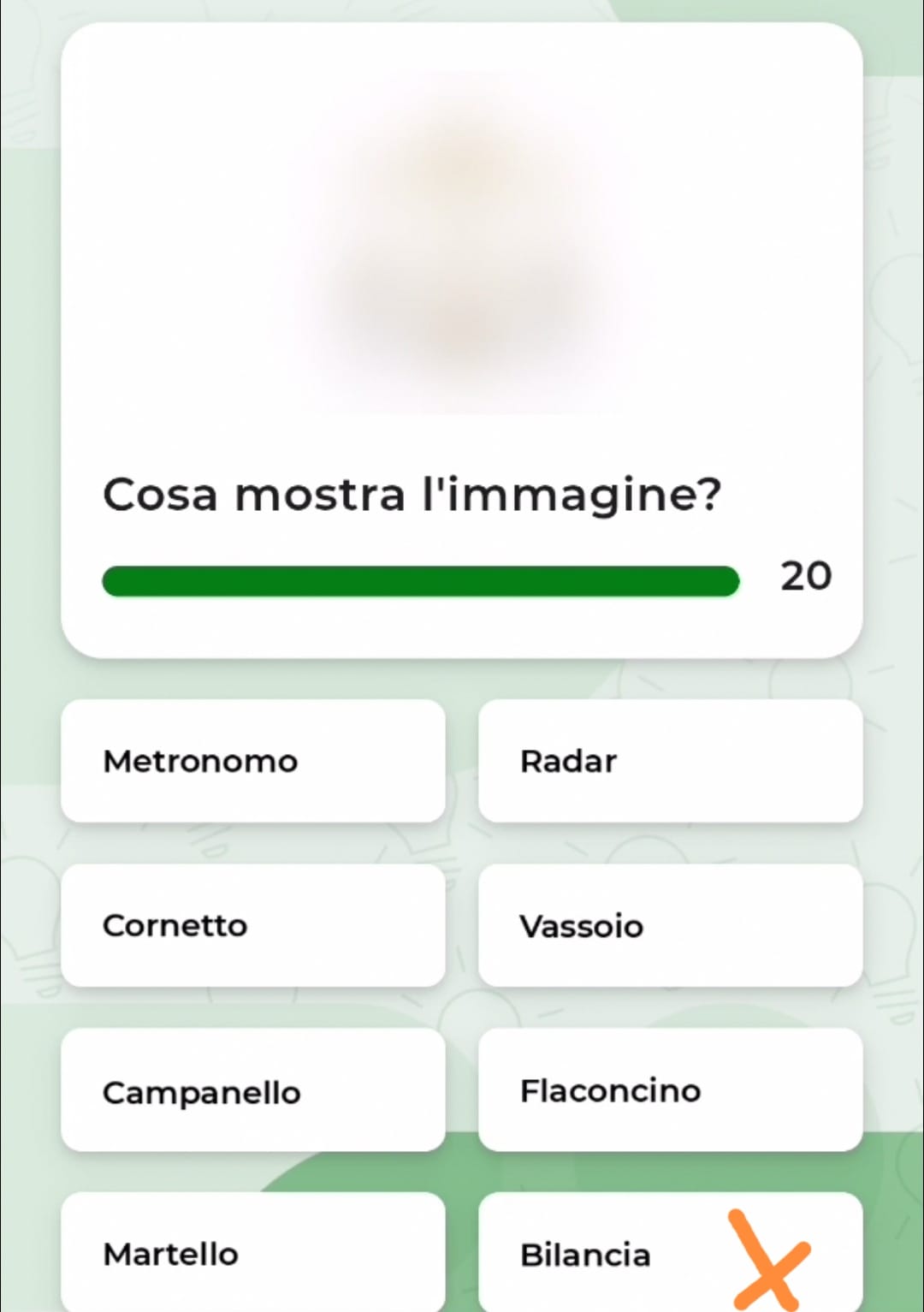Answer that the image shows a hammer
Screen dimensions: 924x1312
point(253,1253)
